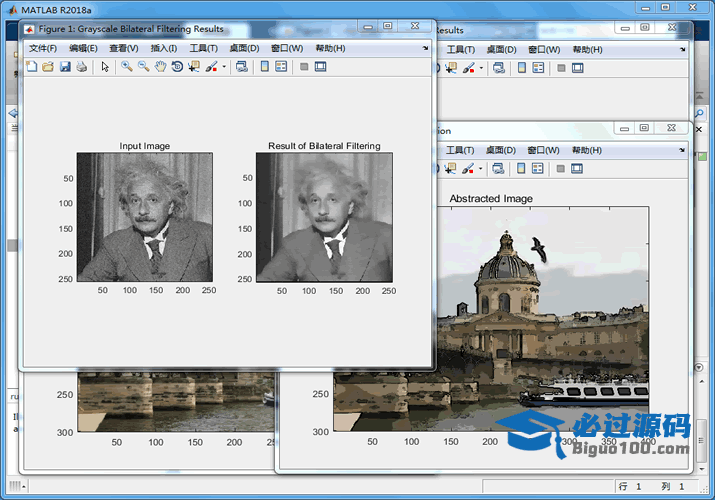The height and width of the screenshot is (500, 715).
Task: Click Show Plot Tools button in Figure 1
Action: 321,67
